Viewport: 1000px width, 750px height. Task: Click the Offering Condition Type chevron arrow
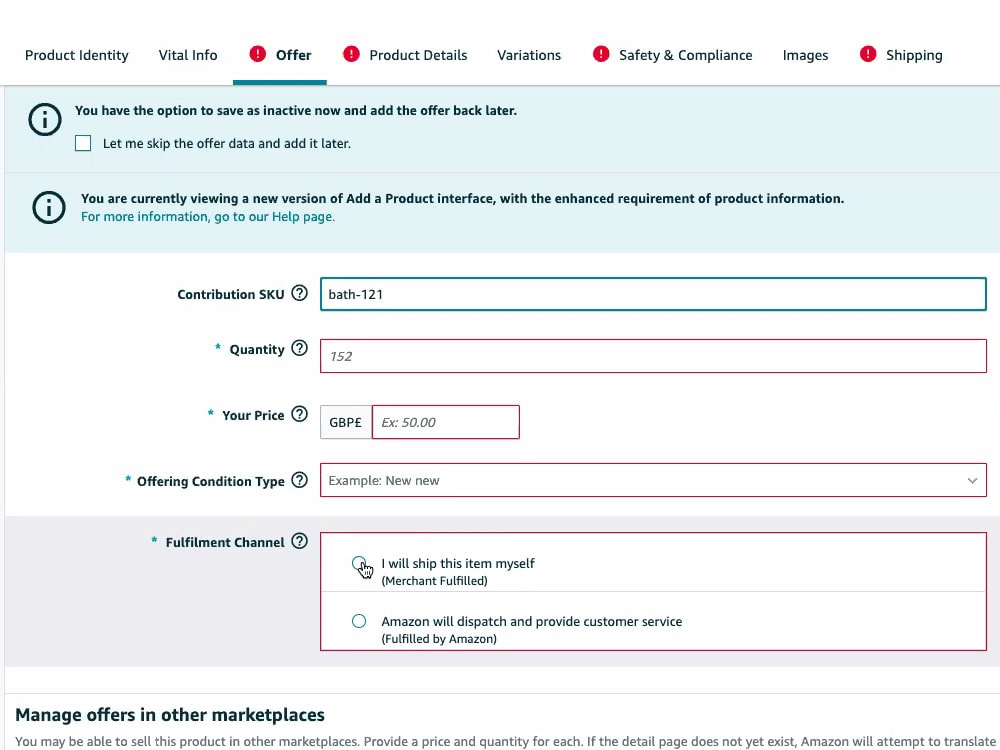(972, 481)
